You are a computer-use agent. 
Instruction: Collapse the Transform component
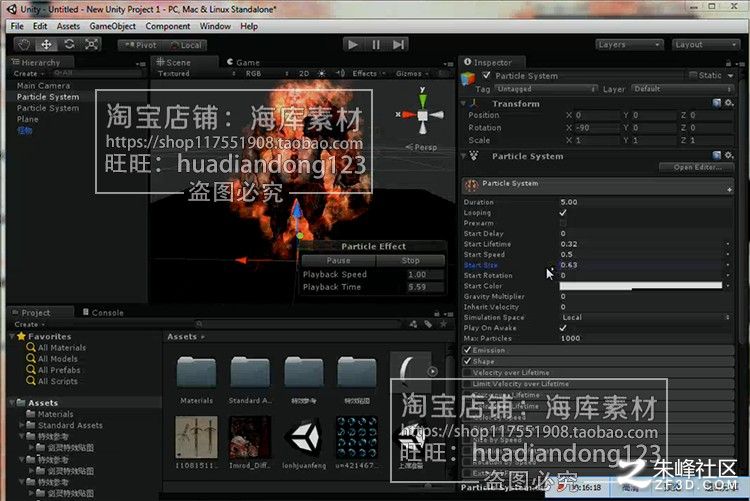pos(463,103)
